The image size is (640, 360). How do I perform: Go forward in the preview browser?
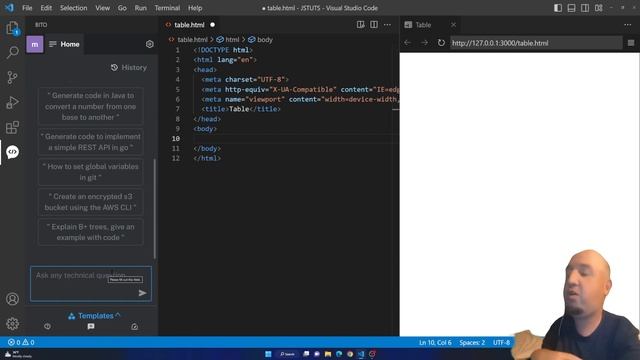click(424, 42)
